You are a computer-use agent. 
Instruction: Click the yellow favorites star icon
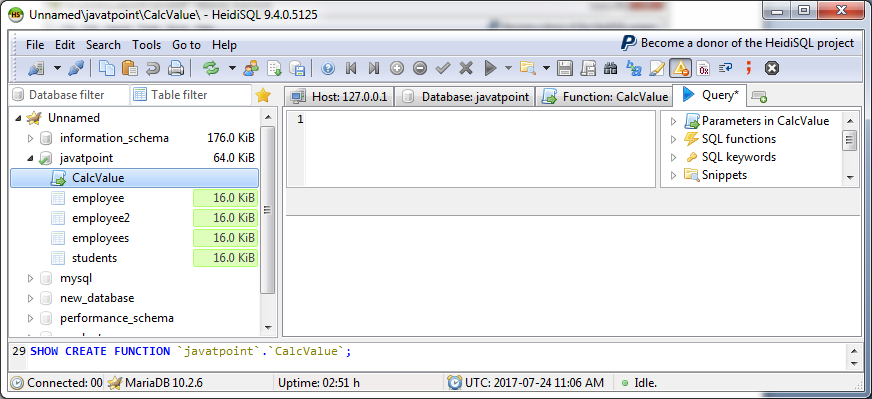click(262, 96)
